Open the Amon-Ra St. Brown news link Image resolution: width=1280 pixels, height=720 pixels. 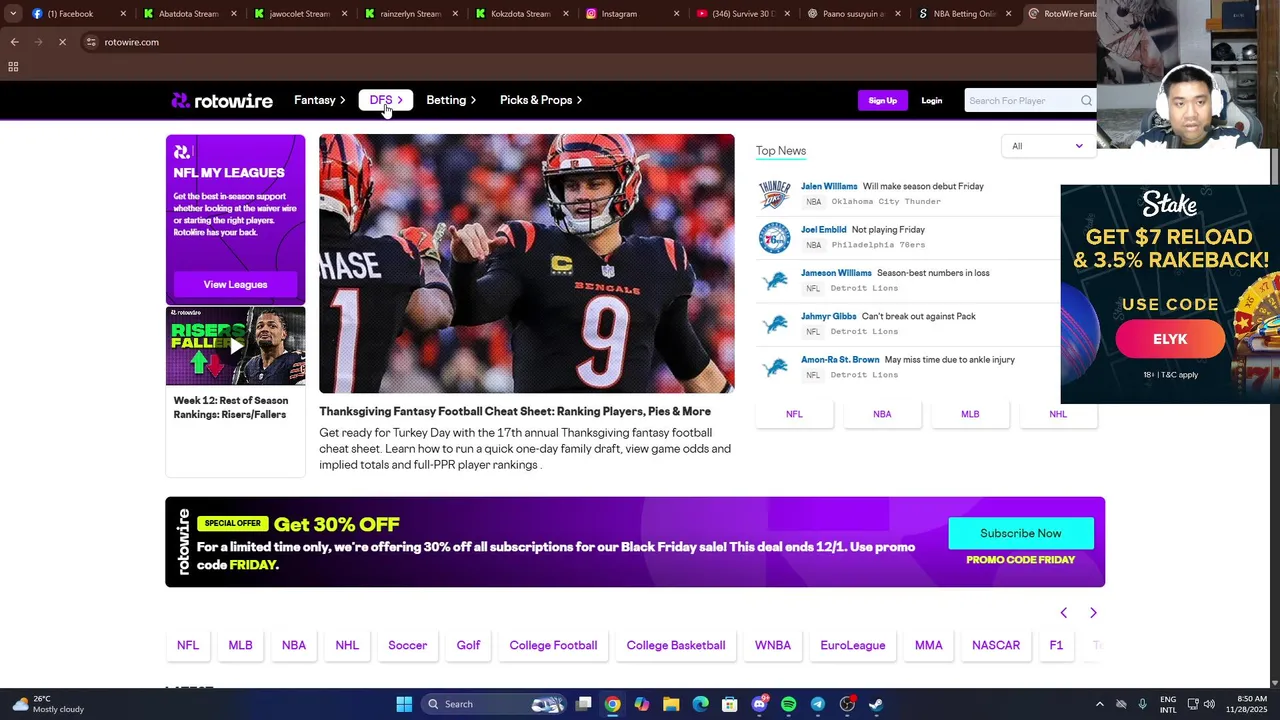pos(840,359)
